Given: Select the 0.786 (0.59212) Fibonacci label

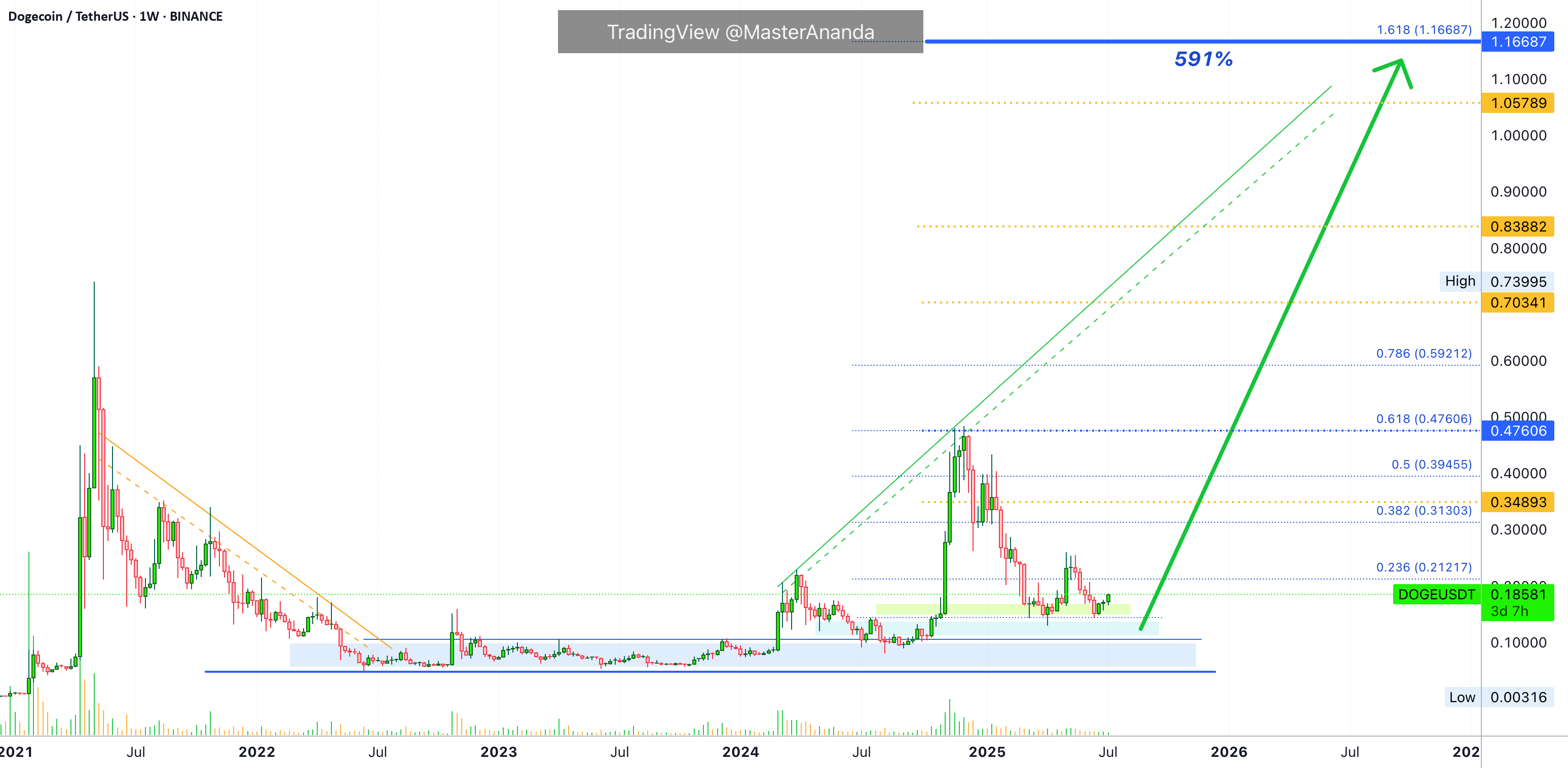Looking at the screenshot, I should click(1424, 353).
